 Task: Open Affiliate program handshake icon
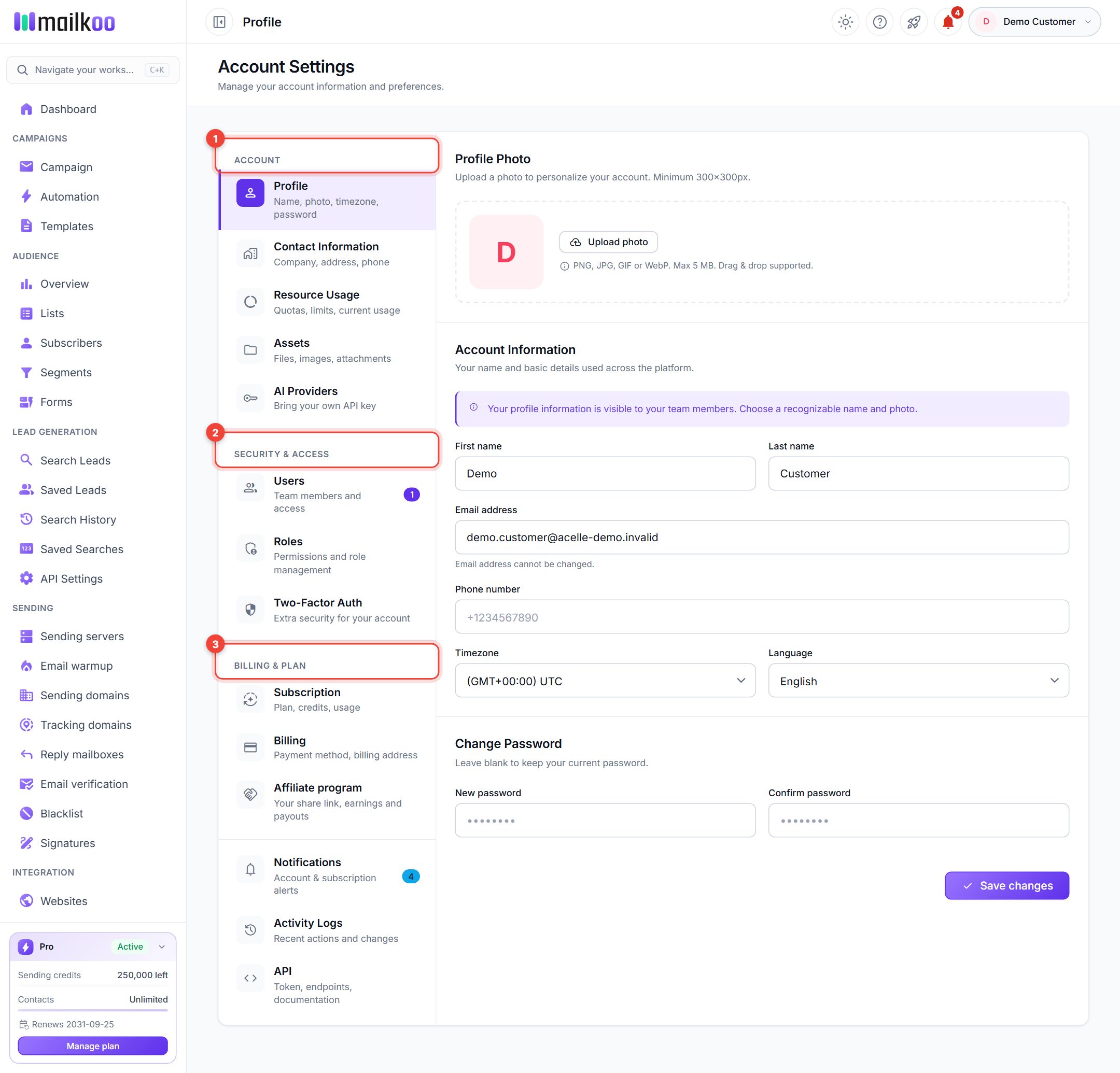click(x=250, y=794)
